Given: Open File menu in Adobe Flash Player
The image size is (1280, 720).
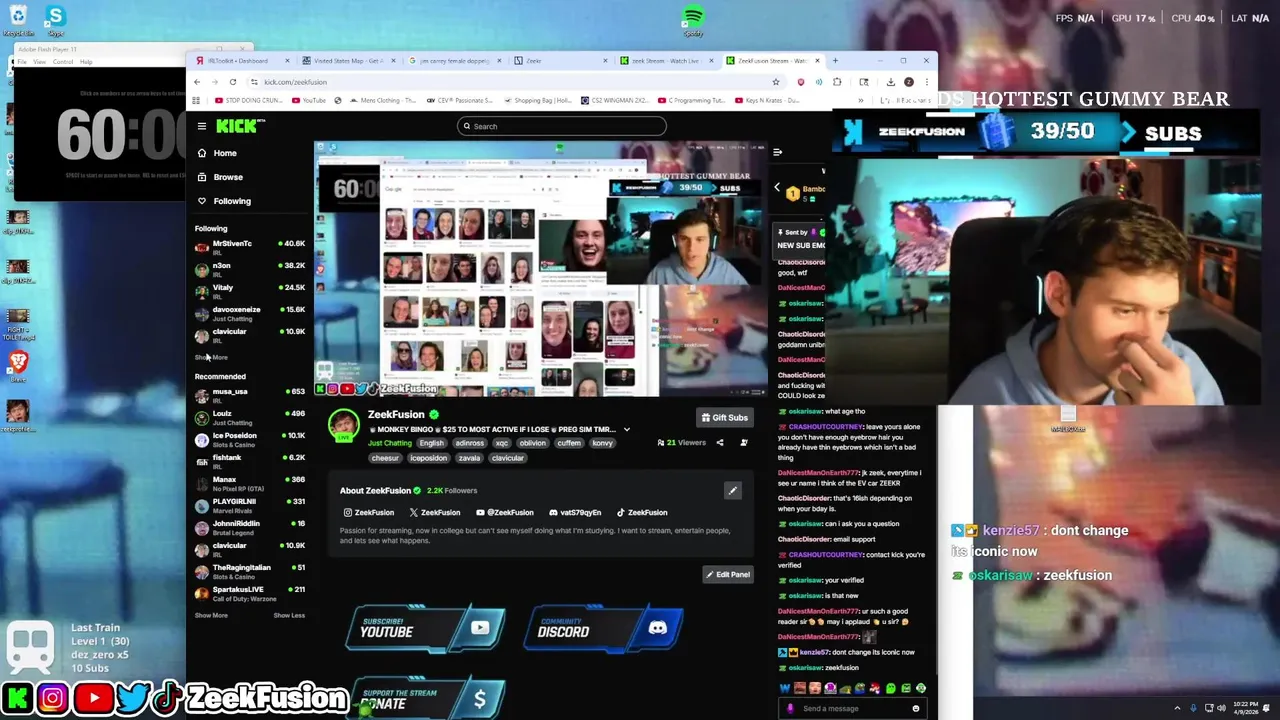Looking at the screenshot, I should pyautogui.click(x=21, y=62).
